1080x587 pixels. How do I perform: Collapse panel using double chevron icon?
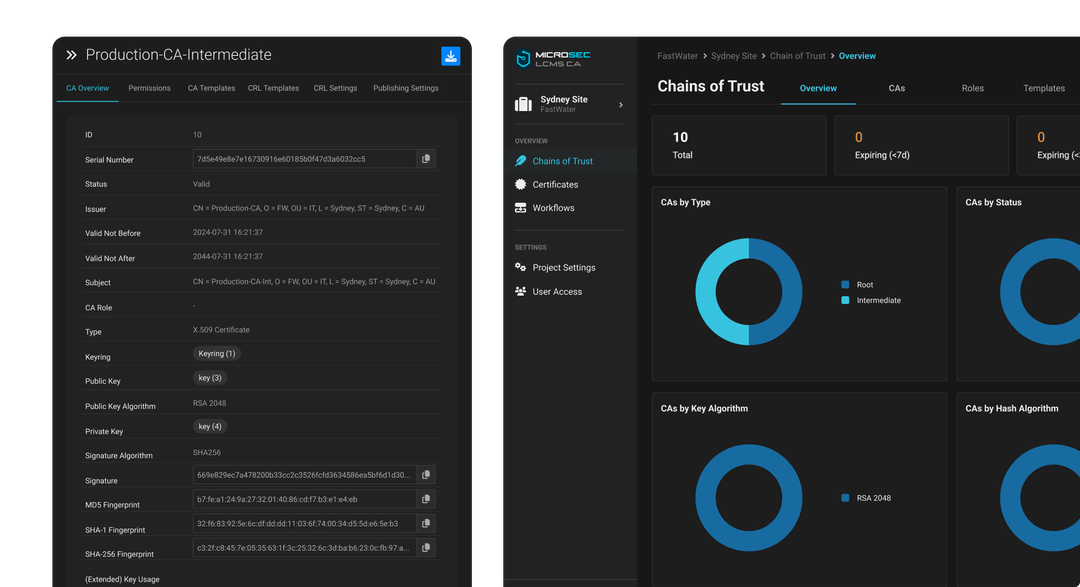point(71,55)
